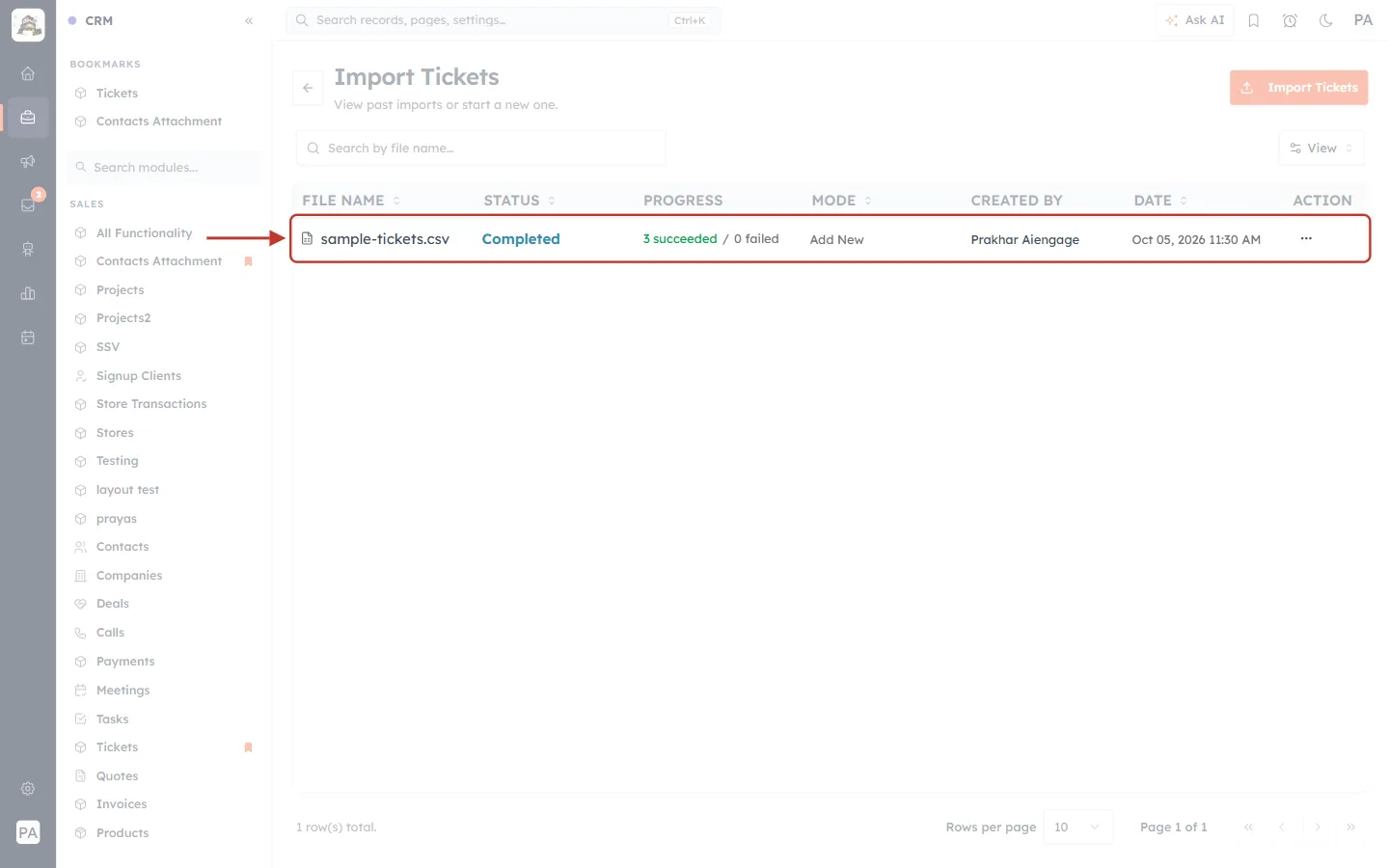Open the bar chart reports icon

coord(28,293)
